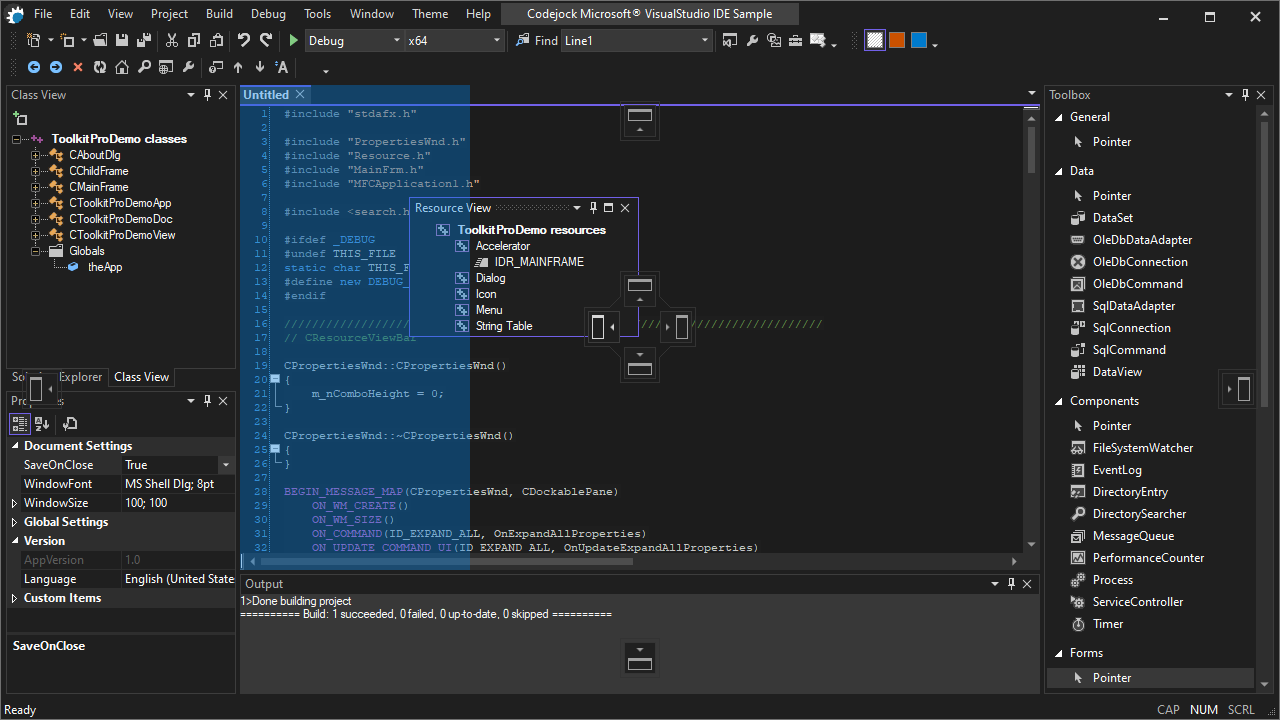Click the down arrow toolbar icon
The width and height of the screenshot is (1280, 720).
coord(260,67)
